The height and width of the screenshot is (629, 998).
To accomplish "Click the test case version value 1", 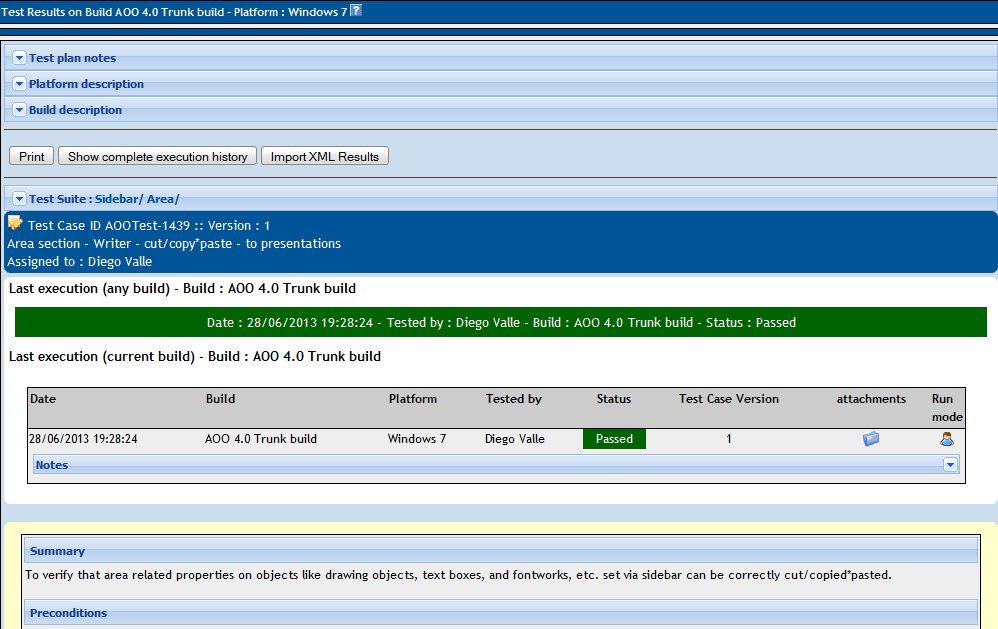I will click(729, 439).
